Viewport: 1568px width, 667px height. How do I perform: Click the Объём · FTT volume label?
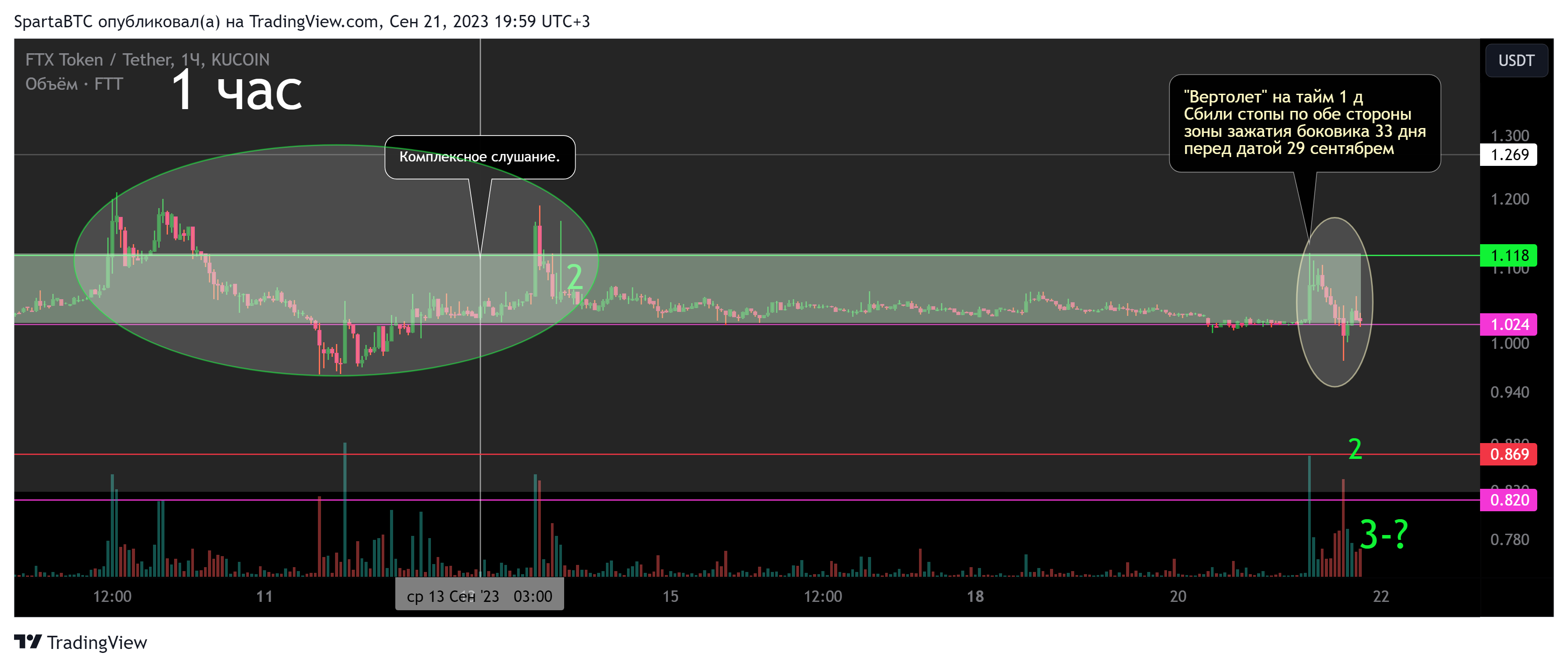point(74,84)
